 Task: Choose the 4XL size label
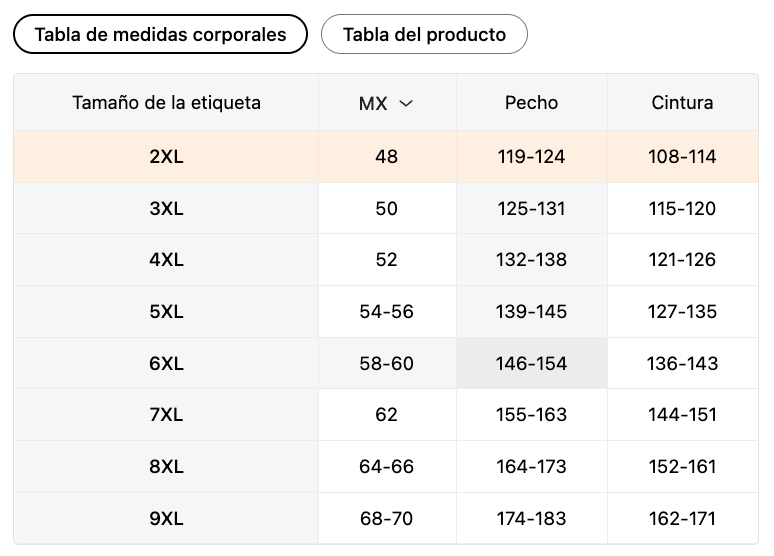tap(166, 260)
